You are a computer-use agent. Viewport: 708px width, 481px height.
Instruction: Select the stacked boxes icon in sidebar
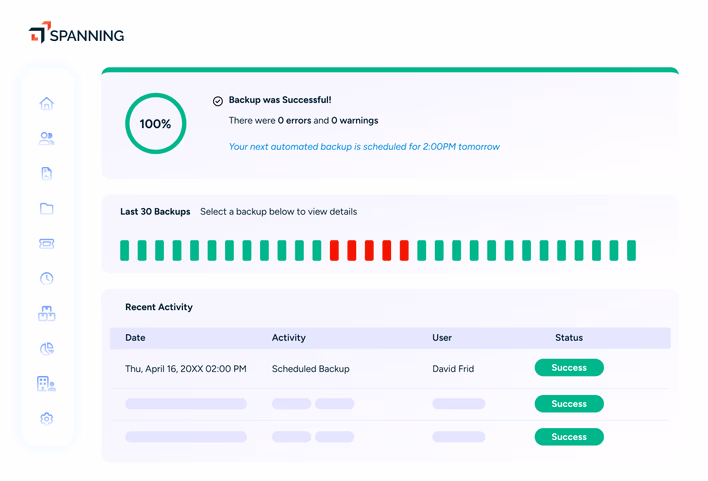click(x=47, y=313)
